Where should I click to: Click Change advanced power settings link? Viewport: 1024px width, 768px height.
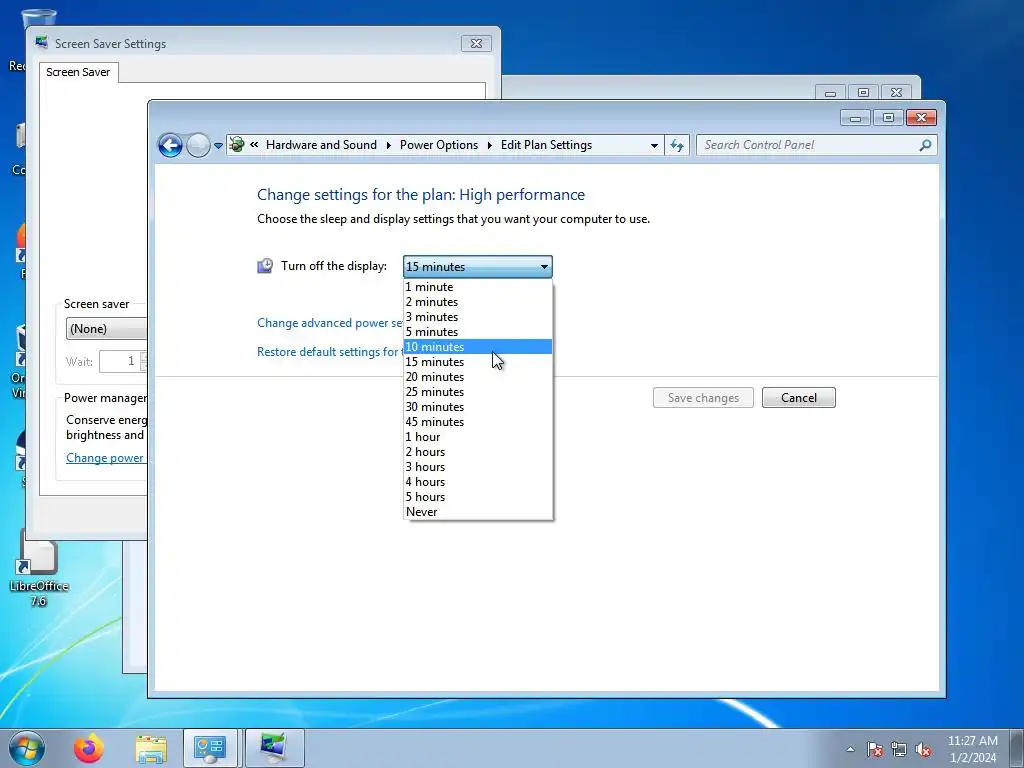(x=330, y=323)
